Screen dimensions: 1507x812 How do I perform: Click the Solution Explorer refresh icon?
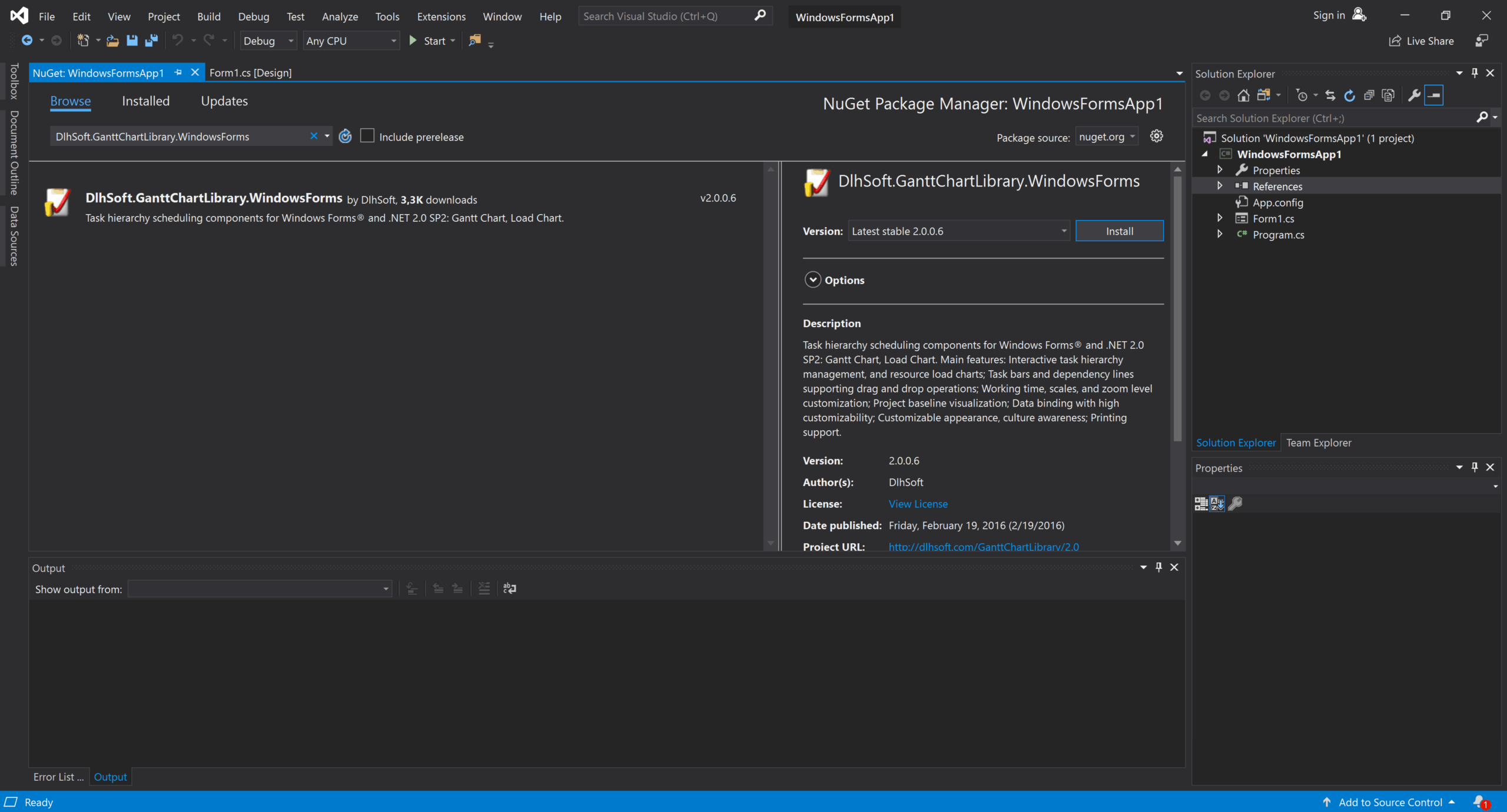click(x=1349, y=95)
